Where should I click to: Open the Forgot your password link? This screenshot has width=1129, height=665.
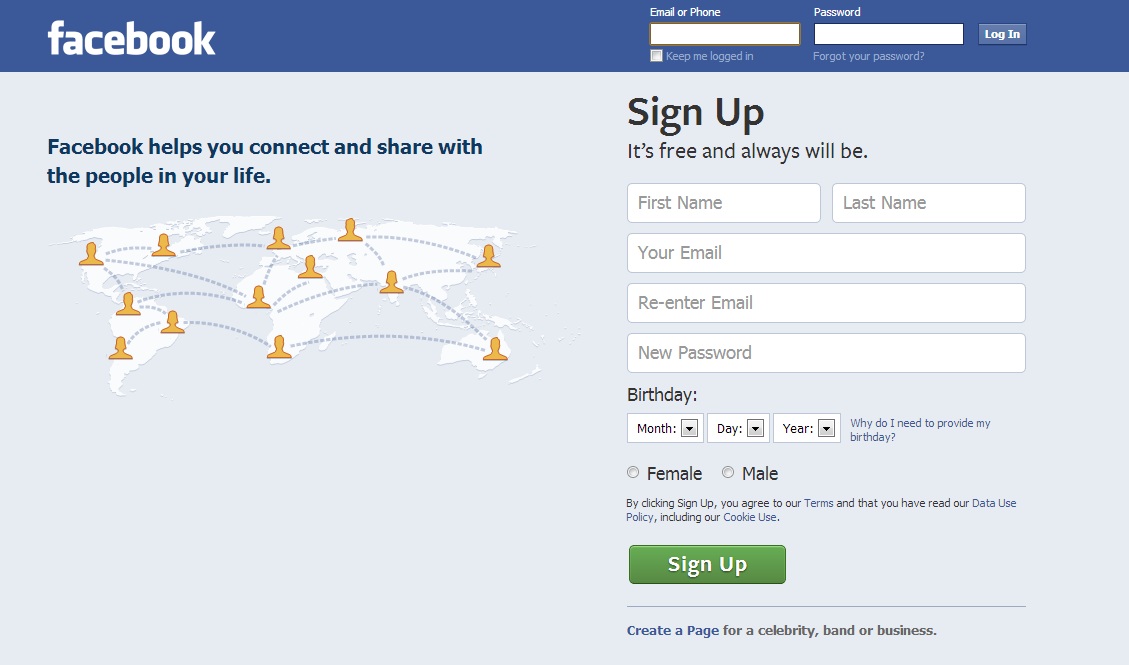coord(868,56)
